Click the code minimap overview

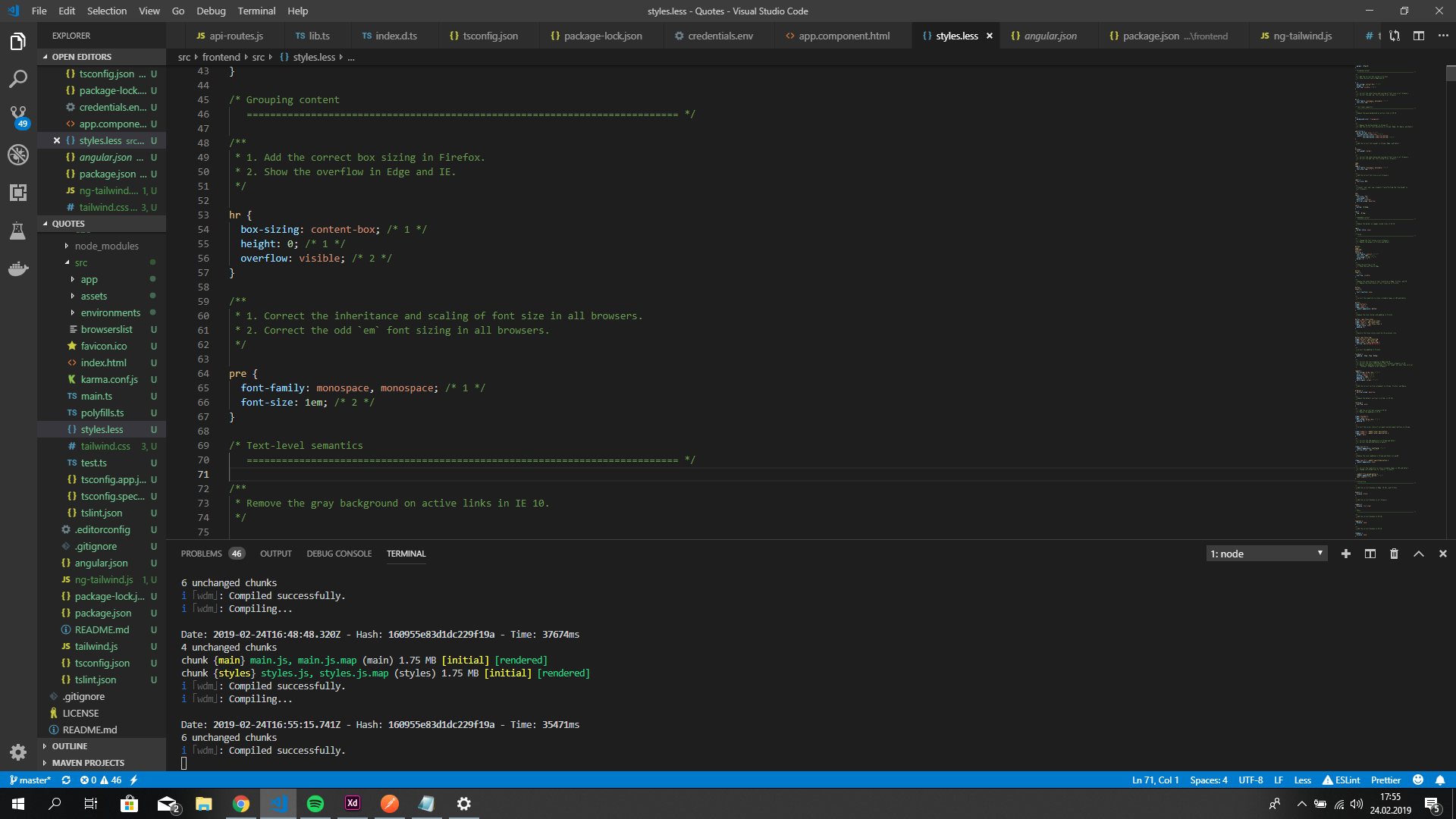[1383, 303]
